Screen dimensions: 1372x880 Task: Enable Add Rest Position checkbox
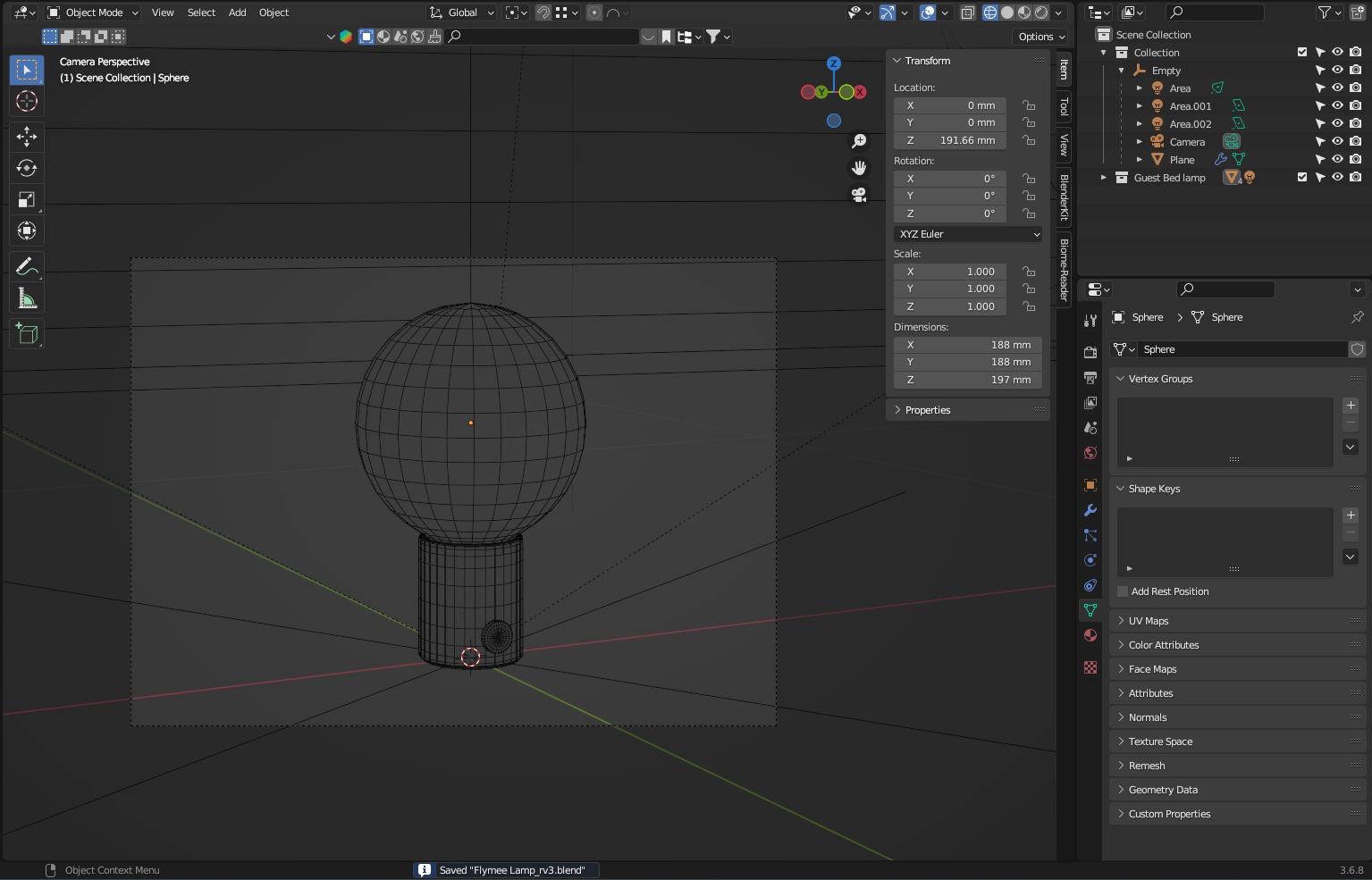[x=1123, y=591]
